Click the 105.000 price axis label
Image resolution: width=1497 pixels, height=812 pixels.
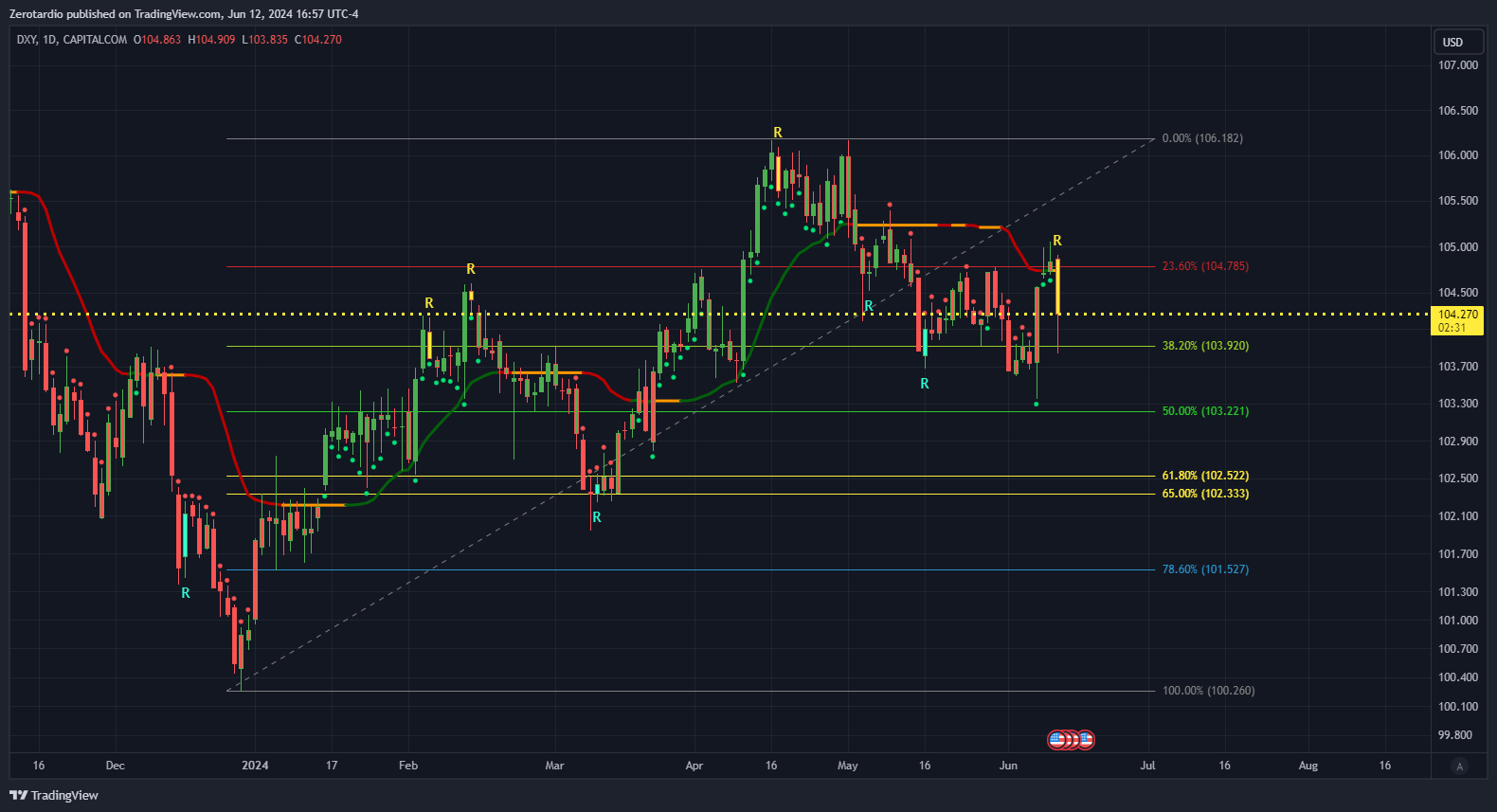(1458, 247)
